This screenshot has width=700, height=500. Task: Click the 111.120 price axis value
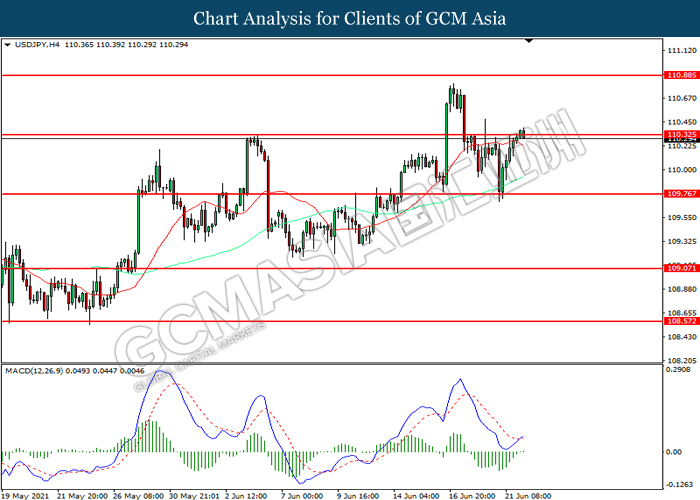(682, 50)
